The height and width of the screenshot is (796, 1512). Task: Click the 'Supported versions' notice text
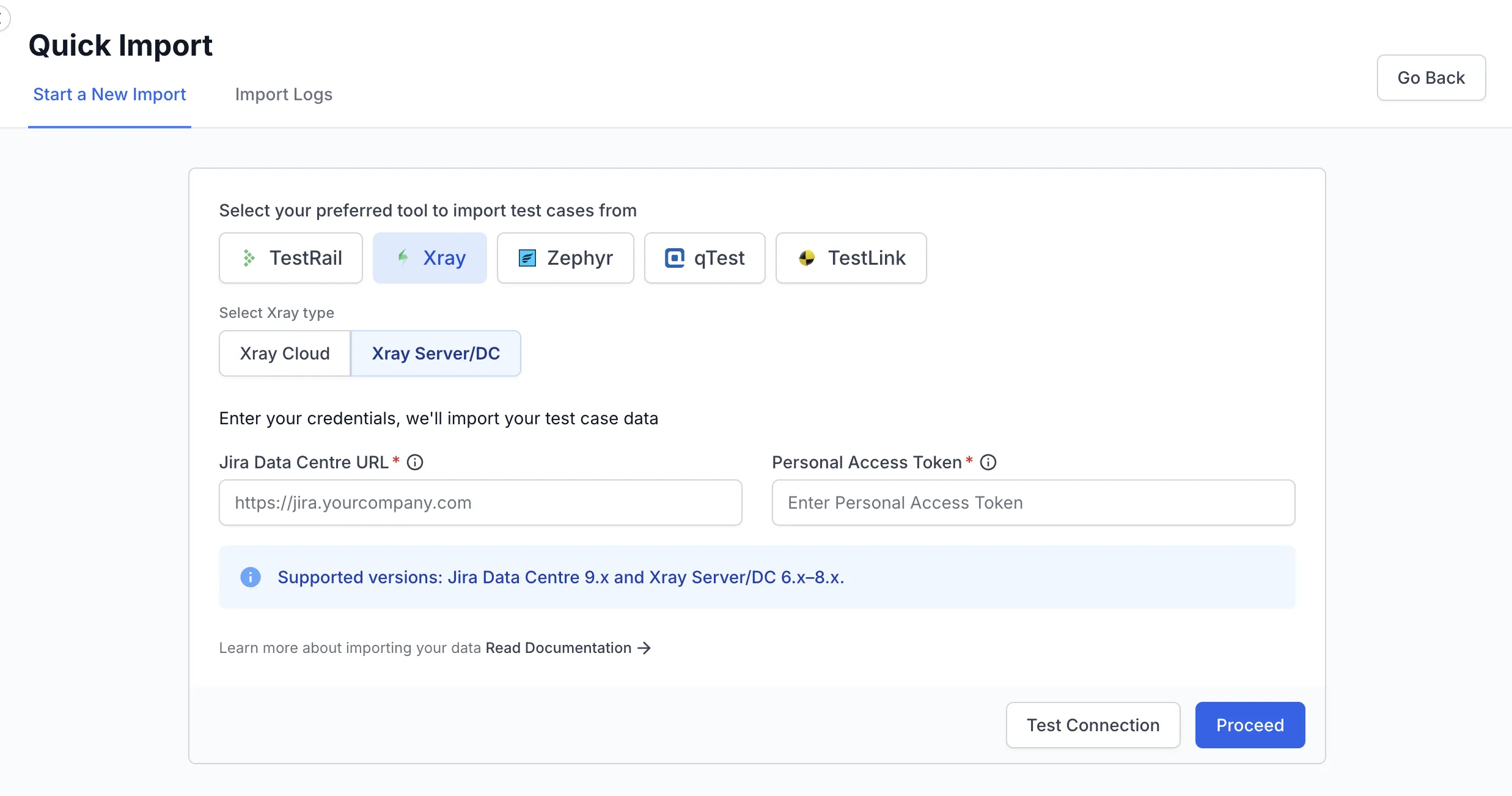pos(561,577)
